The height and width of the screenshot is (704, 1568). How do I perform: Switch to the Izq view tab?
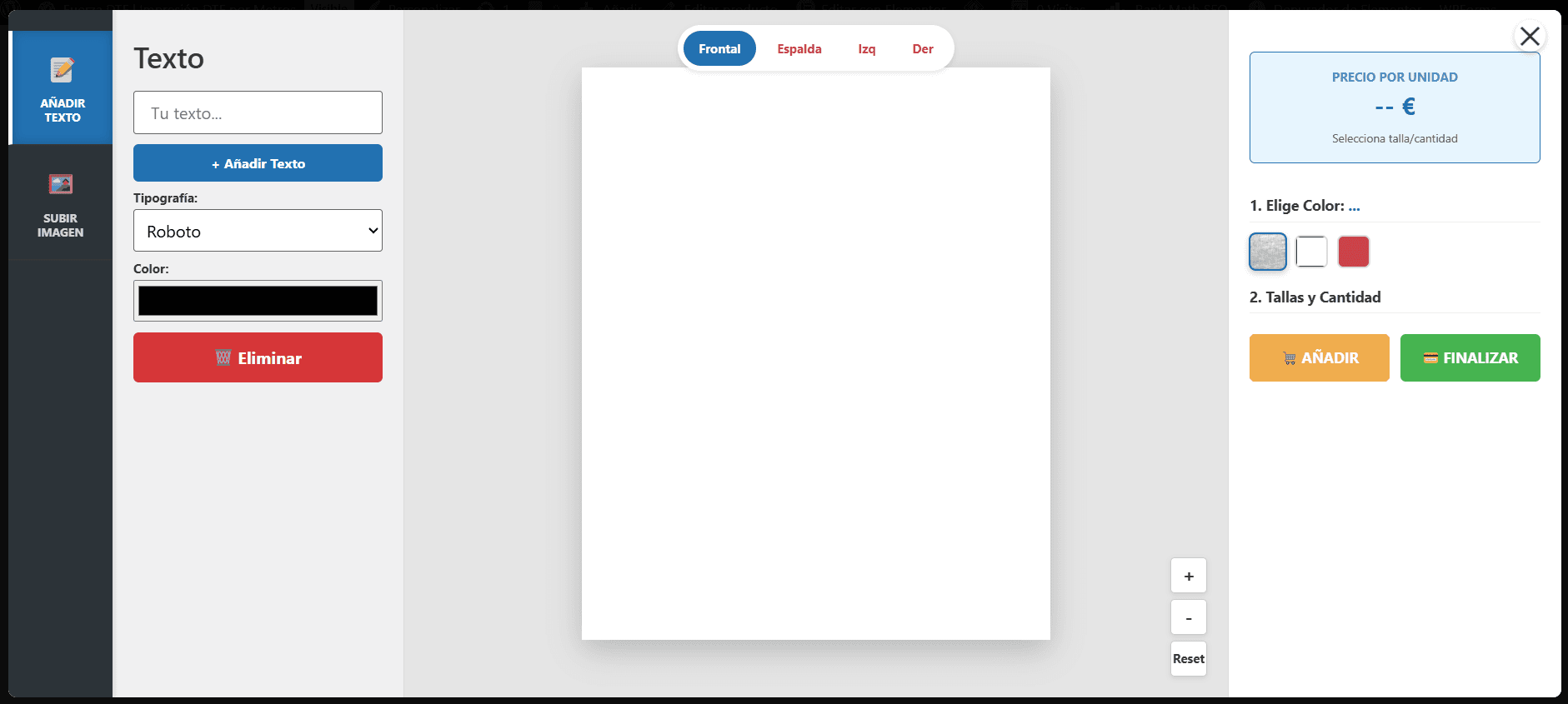point(867,48)
